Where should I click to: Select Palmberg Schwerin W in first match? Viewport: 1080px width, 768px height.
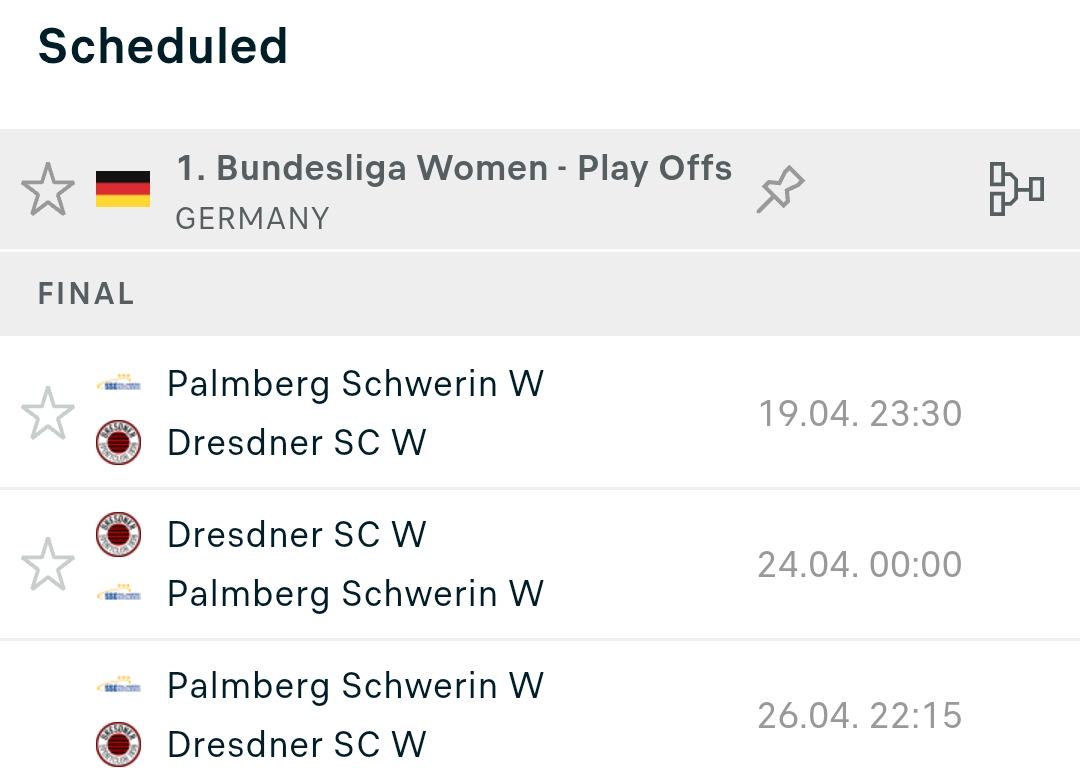coord(355,384)
